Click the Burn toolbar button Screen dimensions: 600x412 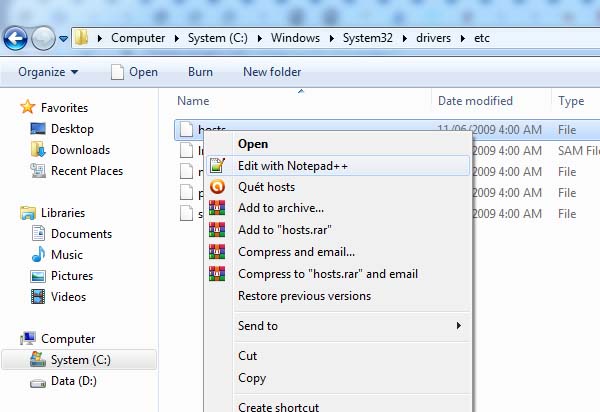pos(200,72)
